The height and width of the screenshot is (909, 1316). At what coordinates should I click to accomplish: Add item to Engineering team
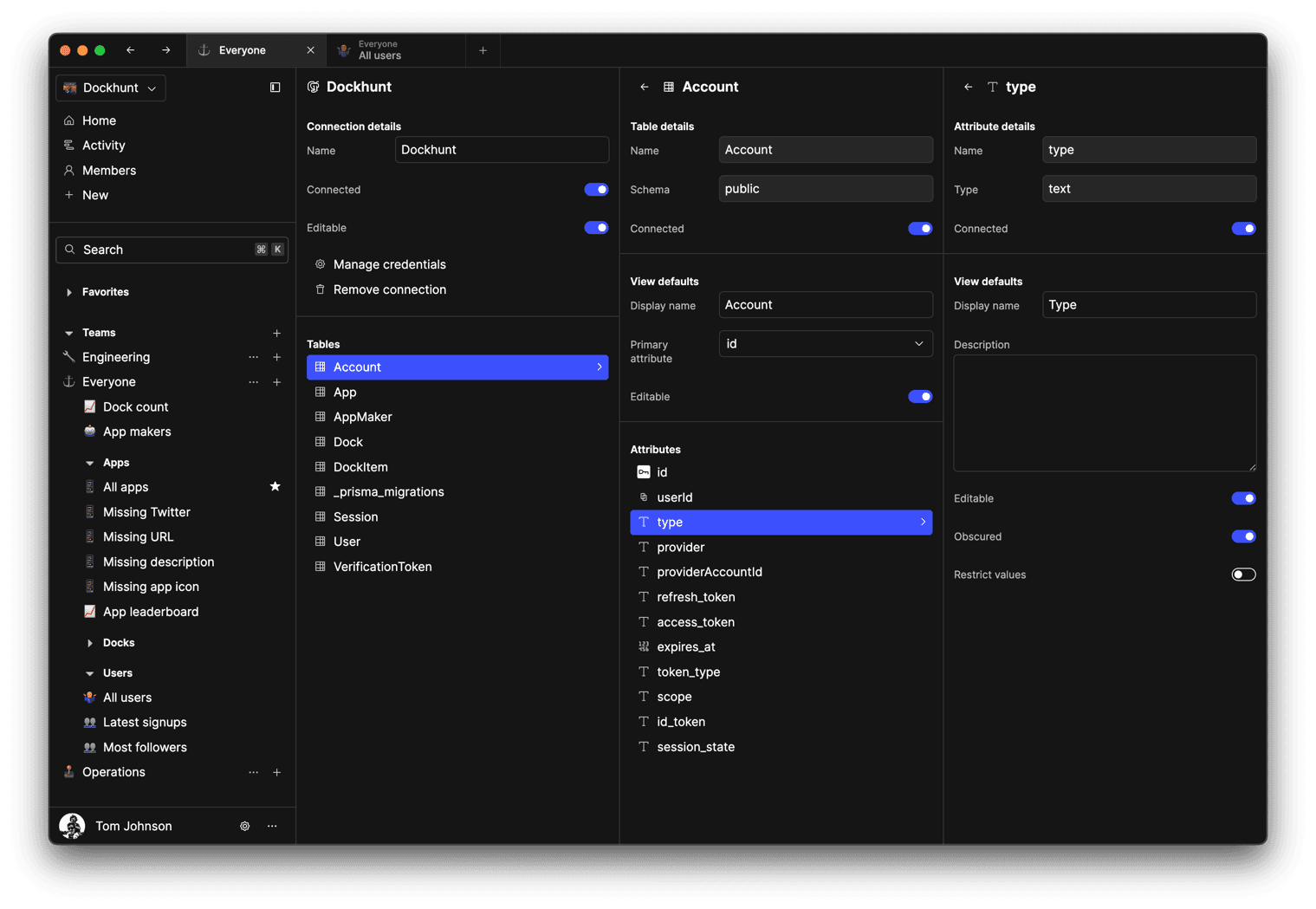pyautogui.click(x=276, y=357)
